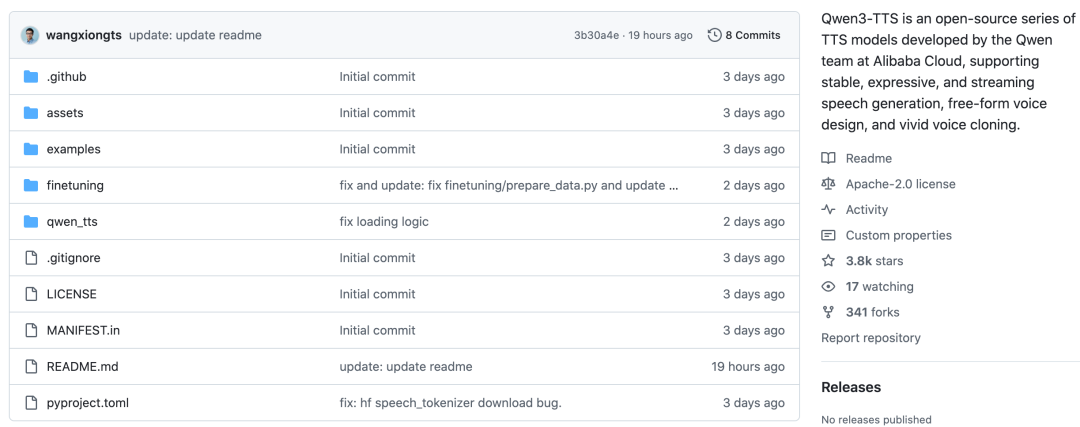
Task: Open pyproject.toml file
Action: [87, 403]
